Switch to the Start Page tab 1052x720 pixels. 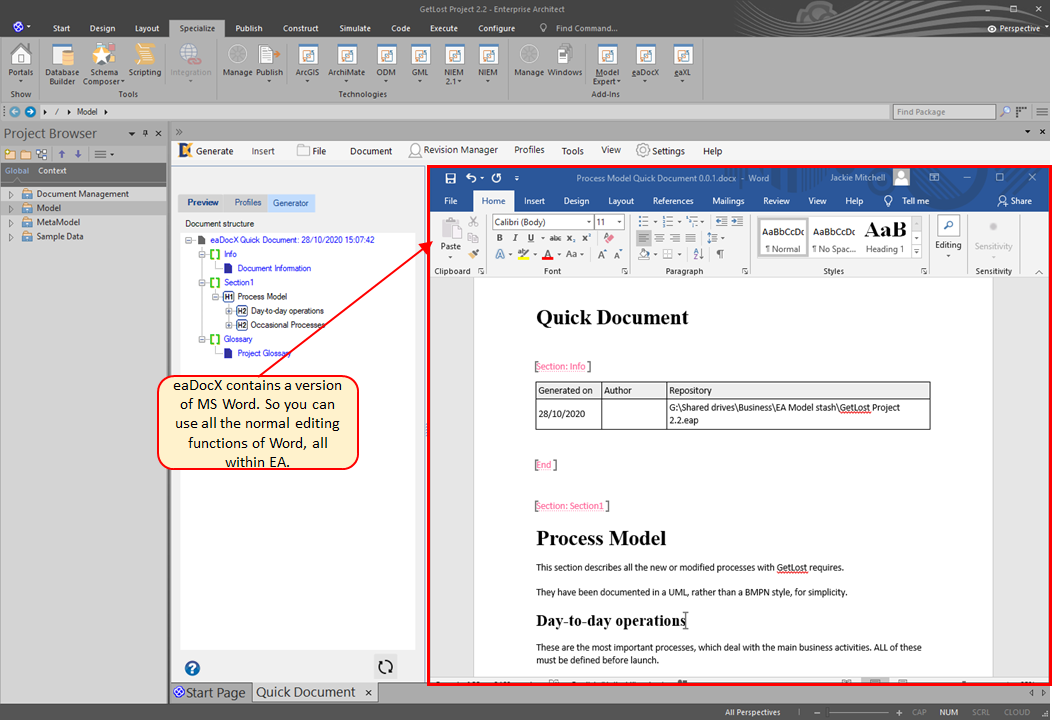[x=210, y=692]
